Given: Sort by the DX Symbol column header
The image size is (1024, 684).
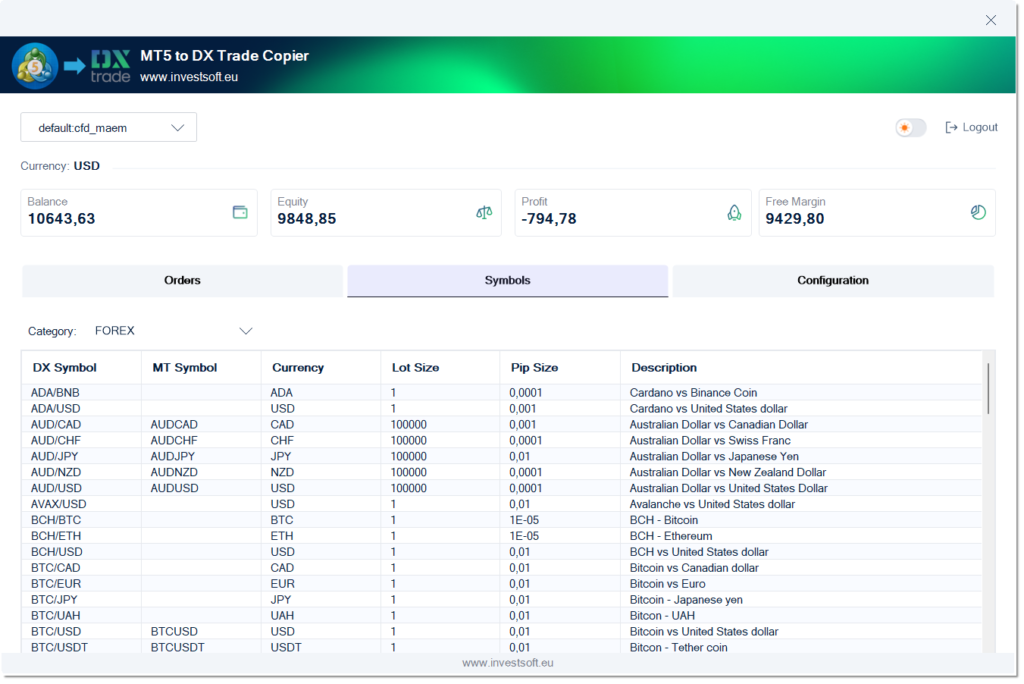Looking at the screenshot, I should click(x=64, y=368).
